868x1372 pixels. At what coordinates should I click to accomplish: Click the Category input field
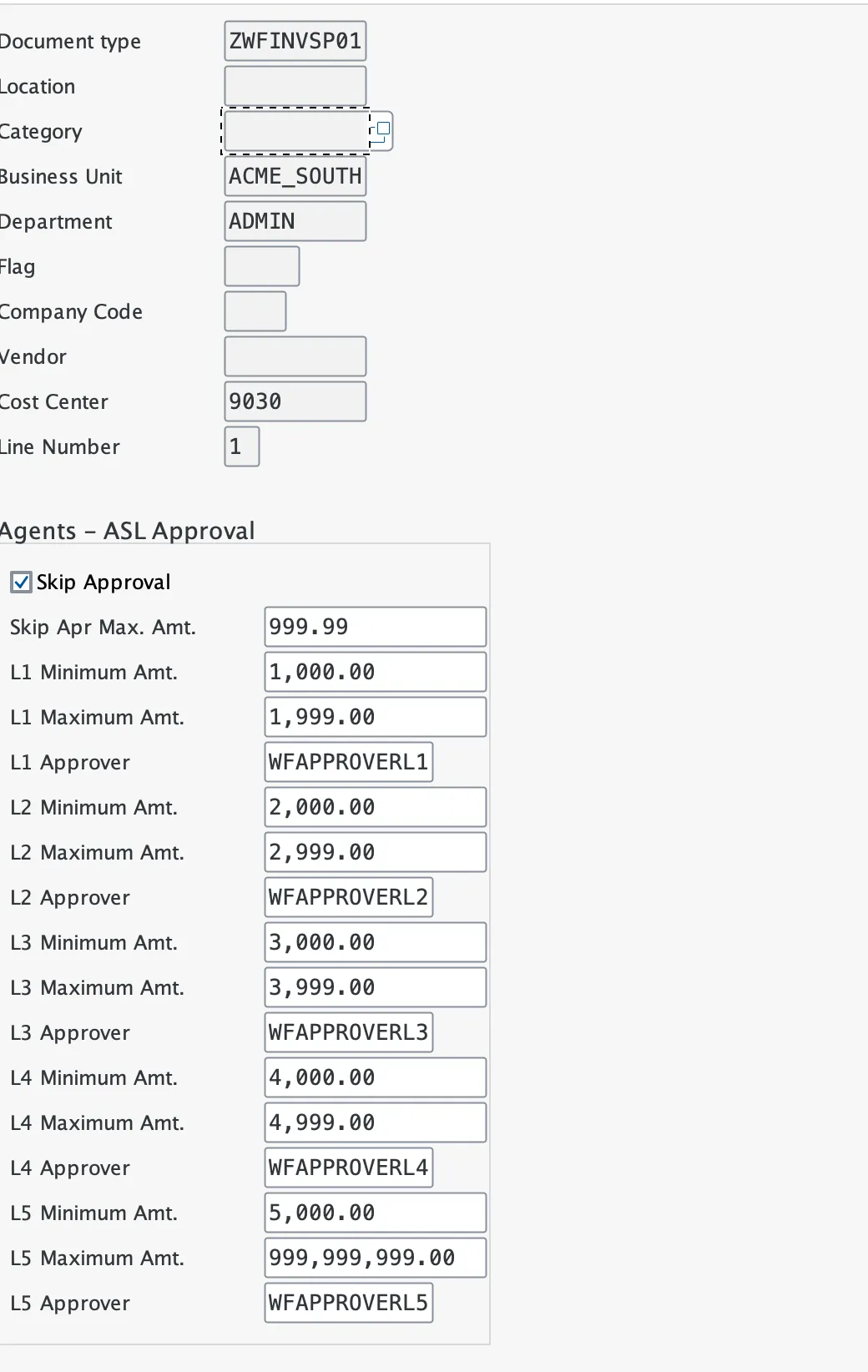click(295, 131)
